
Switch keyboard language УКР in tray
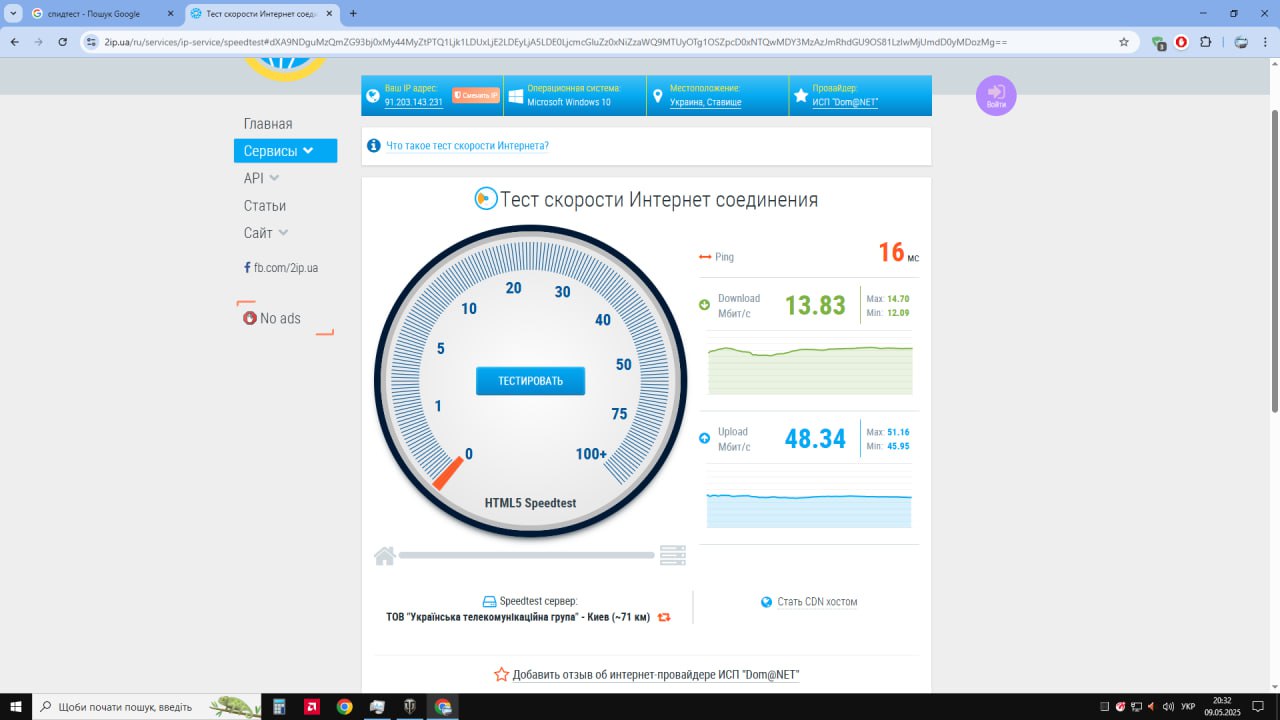point(1188,706)
